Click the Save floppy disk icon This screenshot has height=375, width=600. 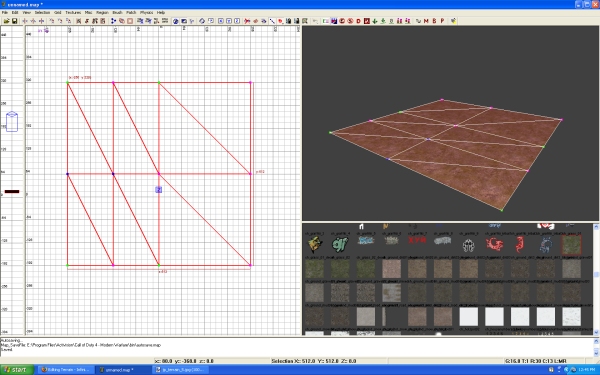pos(14,21)
